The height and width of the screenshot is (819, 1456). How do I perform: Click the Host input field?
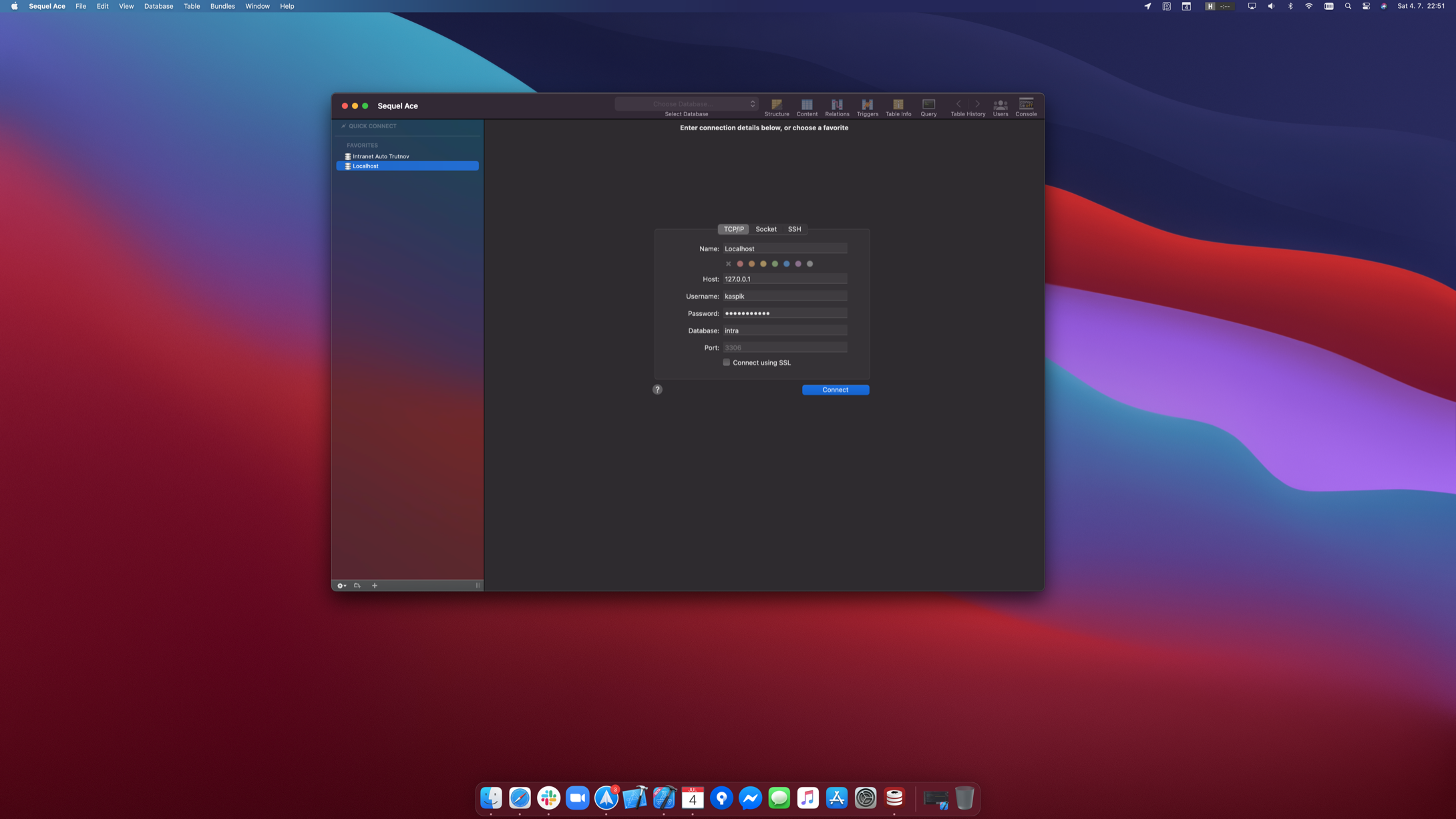[x=785, y=279]
